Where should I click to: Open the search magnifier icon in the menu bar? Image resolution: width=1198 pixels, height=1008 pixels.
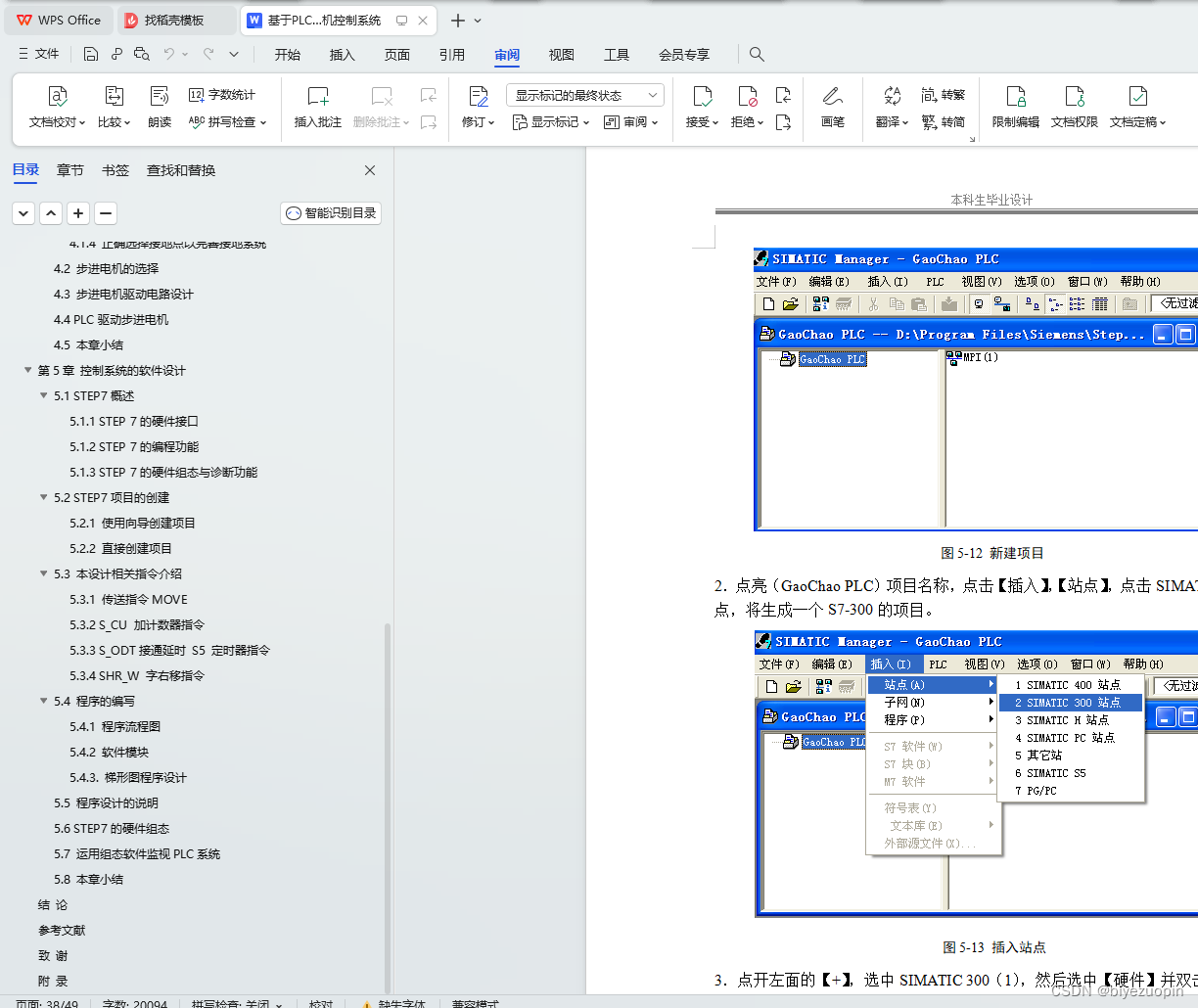click(757, 55)
